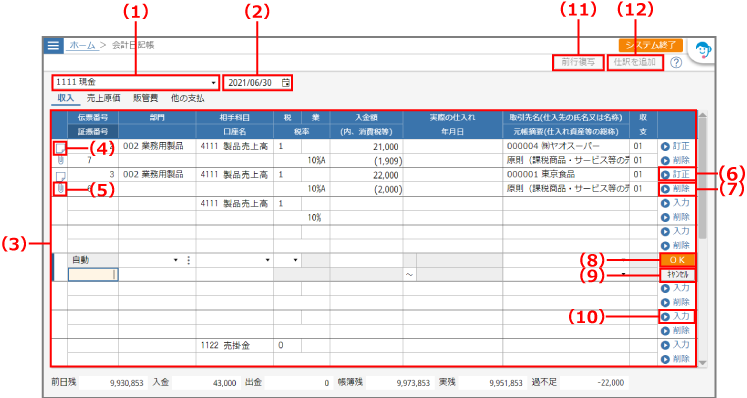The width and height of the screenshot is (747, 398).
Task: Switch to the 販管費 tab
Action: (x=145, y=98)
